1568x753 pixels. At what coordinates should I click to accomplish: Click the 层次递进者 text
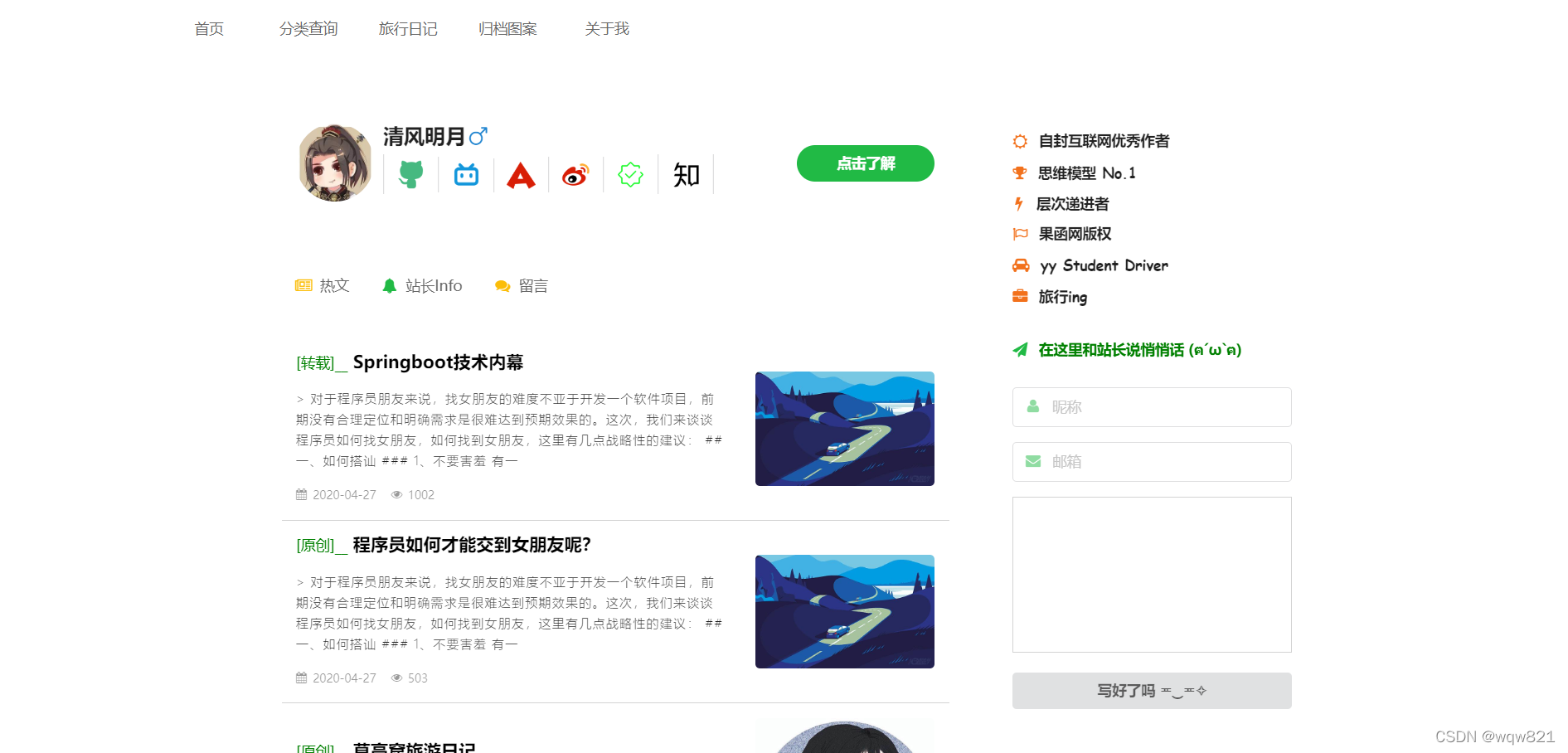[1072, 204]
